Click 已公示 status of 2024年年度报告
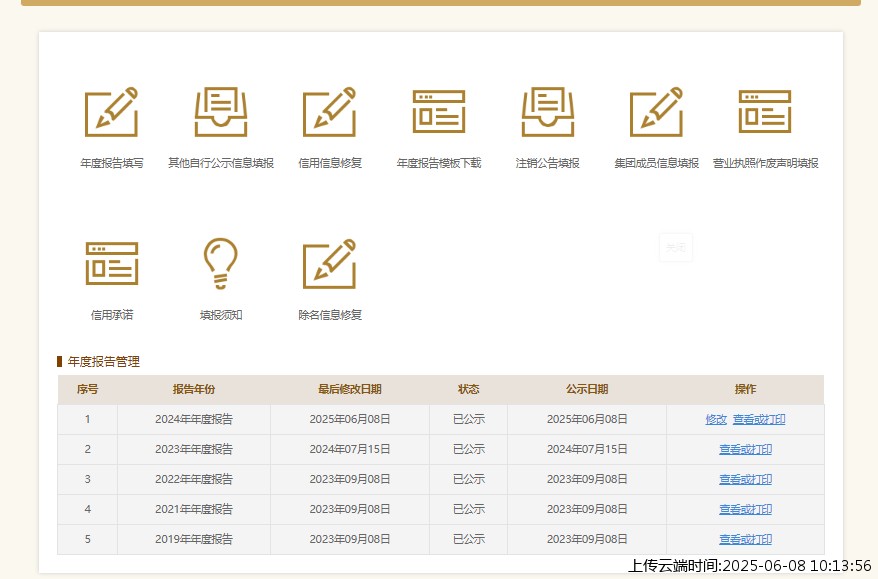The height and width of the screenshot is (579, 878). coord(469,419)
